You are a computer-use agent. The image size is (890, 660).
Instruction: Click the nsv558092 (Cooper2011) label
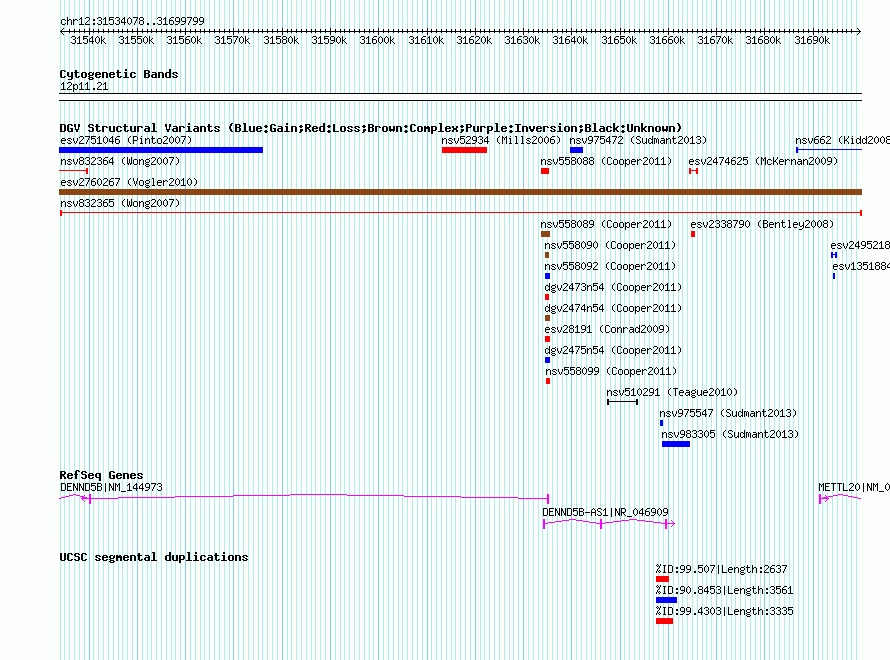coord(610,266)
